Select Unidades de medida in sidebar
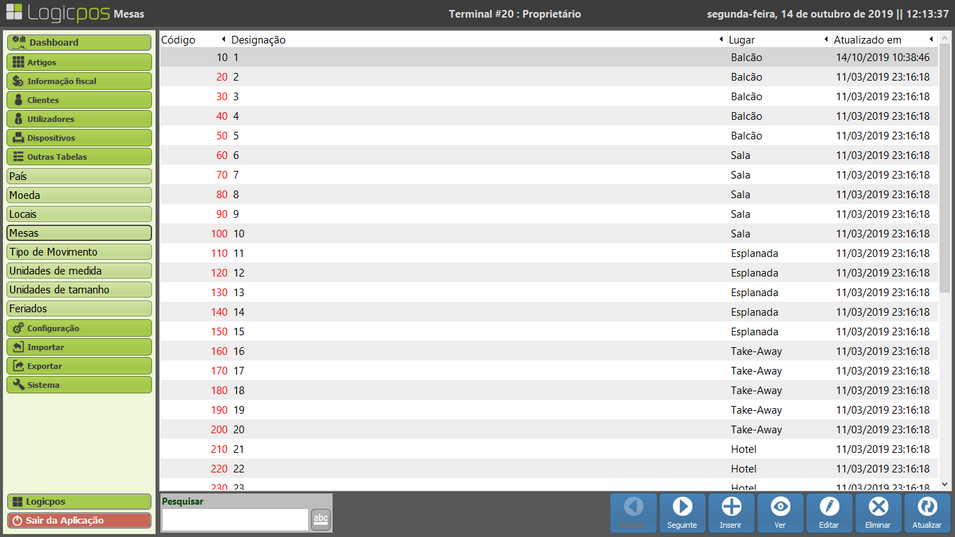 [79, 271]
